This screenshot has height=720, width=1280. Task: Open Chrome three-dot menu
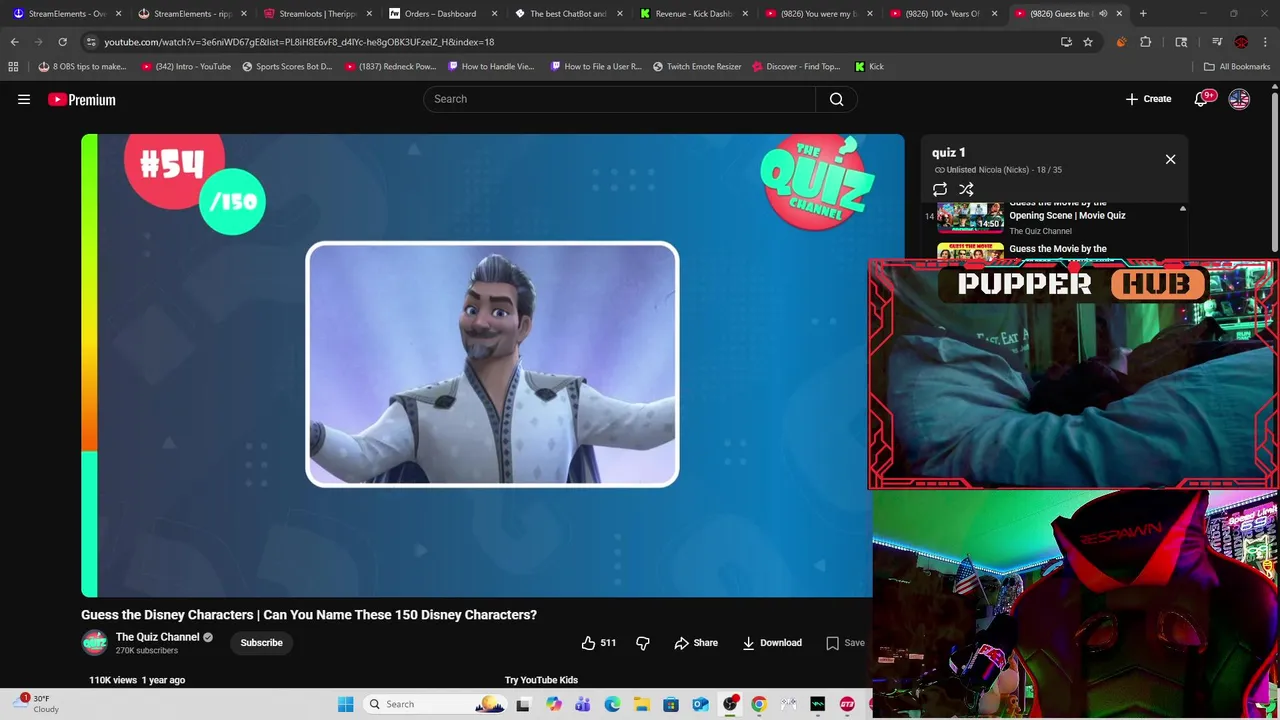1265,42
